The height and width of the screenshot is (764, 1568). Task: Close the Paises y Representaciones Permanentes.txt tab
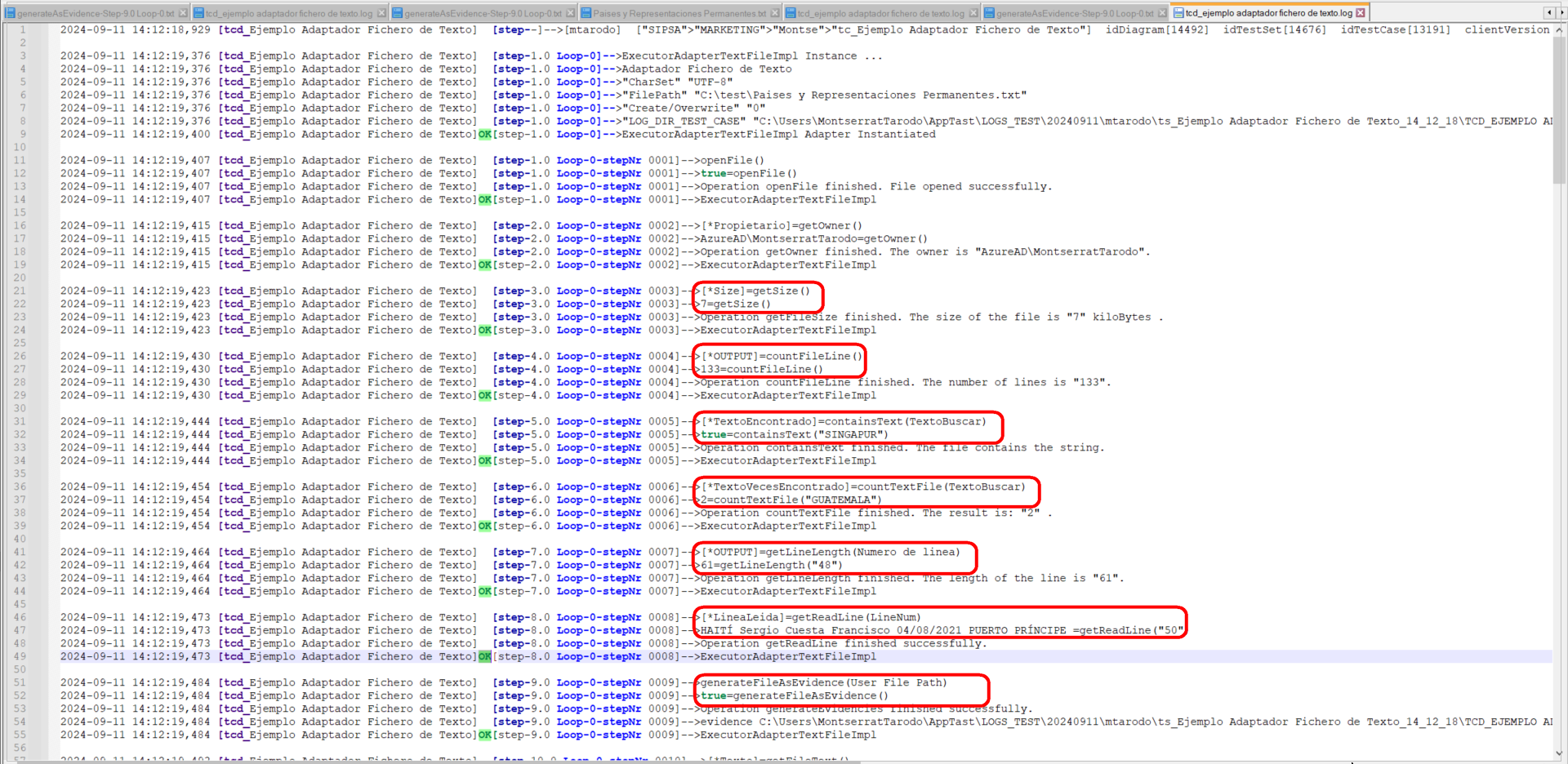coord(775,13)
